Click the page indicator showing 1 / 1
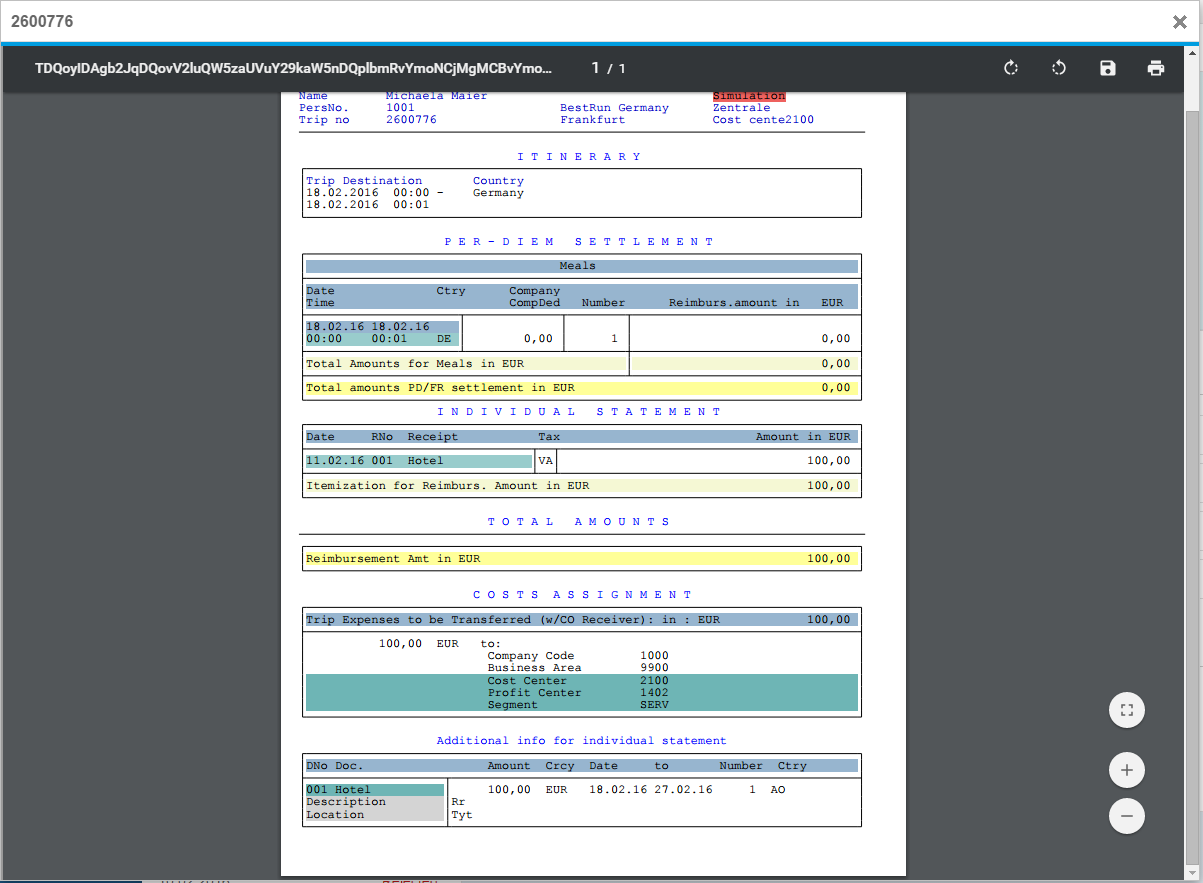The height and width of the screenshot is (883, 1203). pos(609,68)
